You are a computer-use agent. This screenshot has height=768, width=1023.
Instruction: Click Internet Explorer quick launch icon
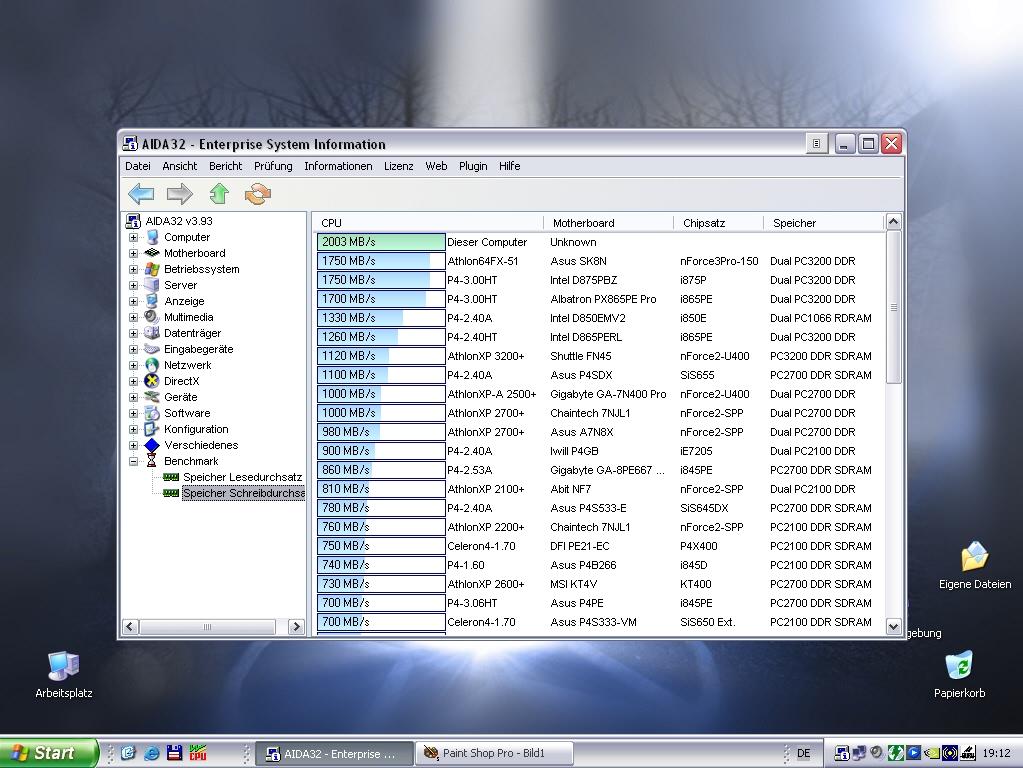point(151,753)
